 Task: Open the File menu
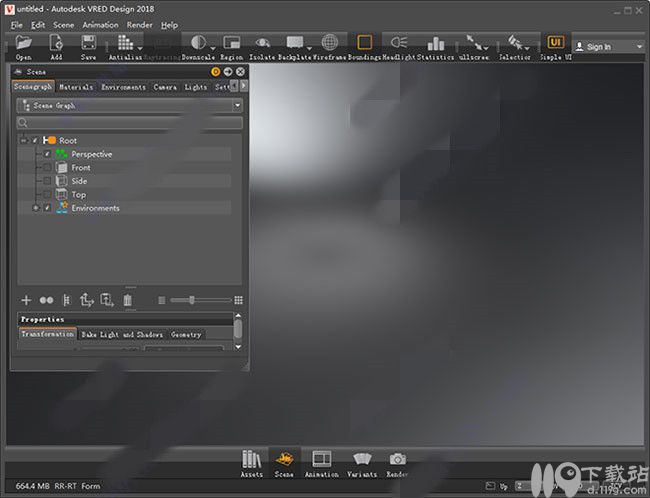tap(17, 25)
